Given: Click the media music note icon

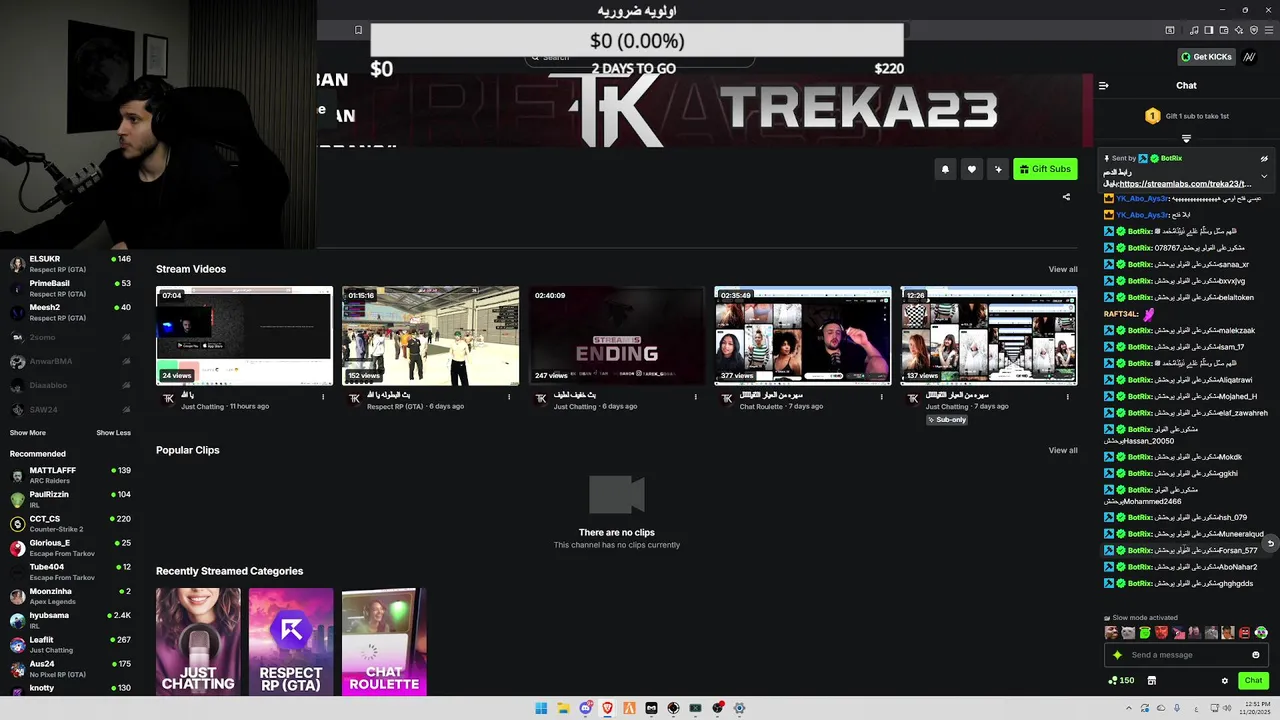Looking at the screenshot, I should pos(1194,30).
